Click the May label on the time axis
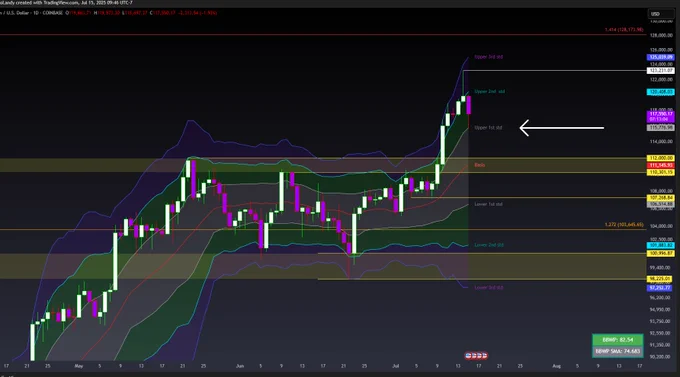 tap(78, 366)
